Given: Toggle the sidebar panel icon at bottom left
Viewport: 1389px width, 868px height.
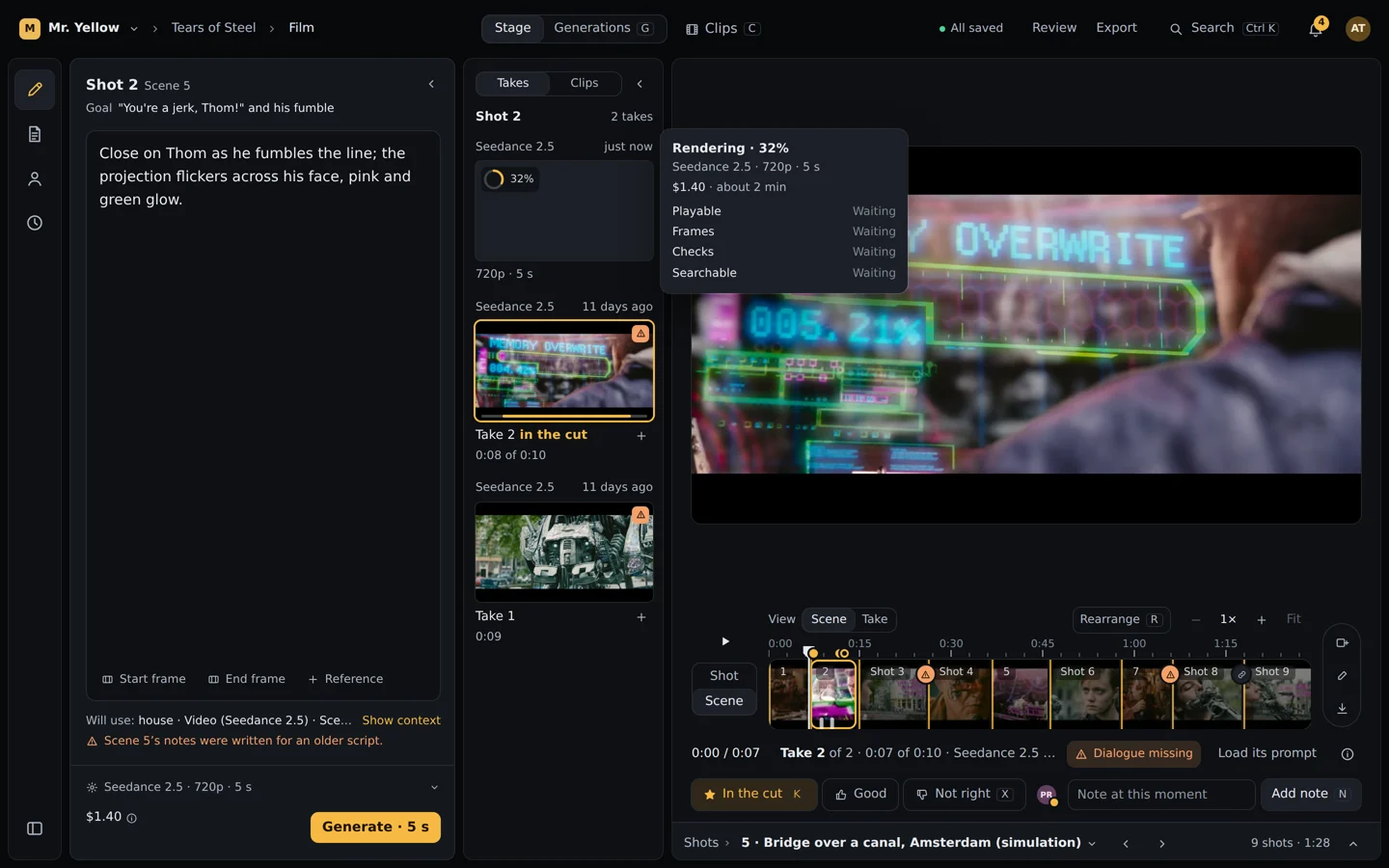Looking at the screenshot, I should coord(35,828).
